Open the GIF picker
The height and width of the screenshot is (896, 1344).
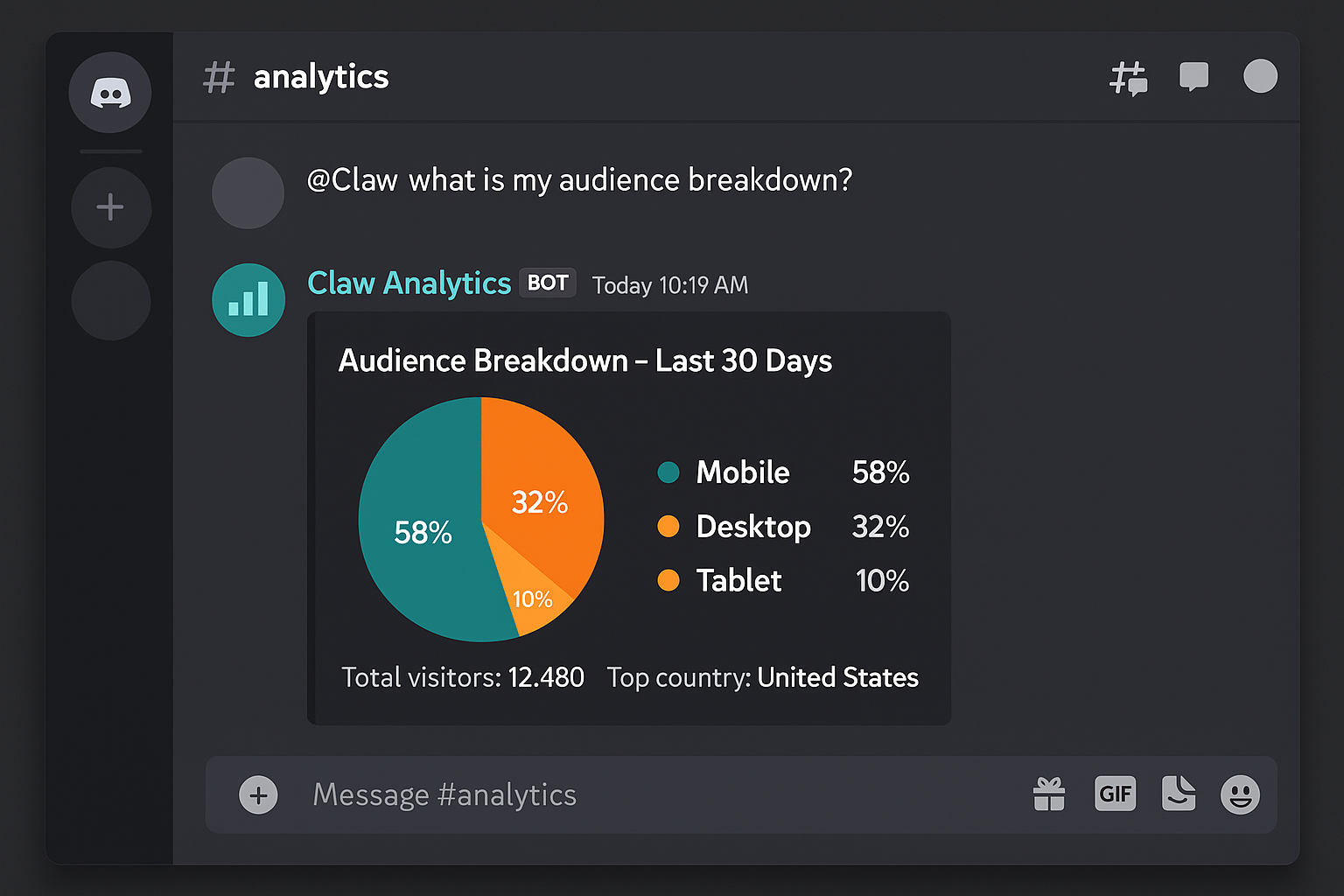tap(1114, 794)
